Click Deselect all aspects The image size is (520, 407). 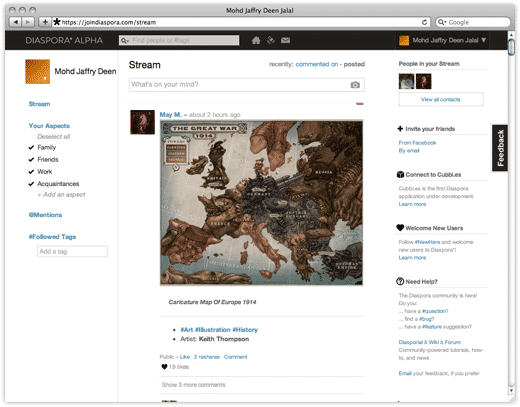pyautogui.click(x=54, y=137)
